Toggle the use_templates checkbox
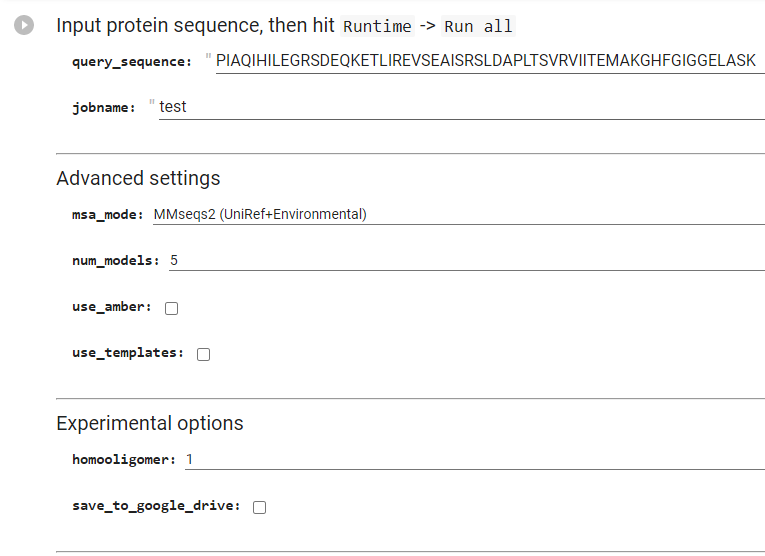 pos(203,354)
